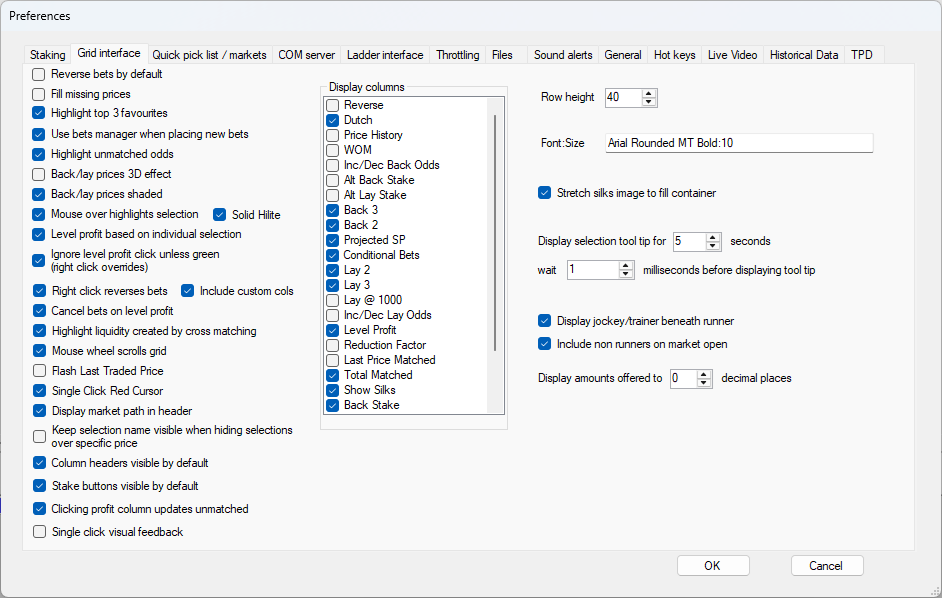The width and height of the screenshot is (942, 598).
Task: Uncheck Highlight top 3 favourites
Action: pos(38,113)
